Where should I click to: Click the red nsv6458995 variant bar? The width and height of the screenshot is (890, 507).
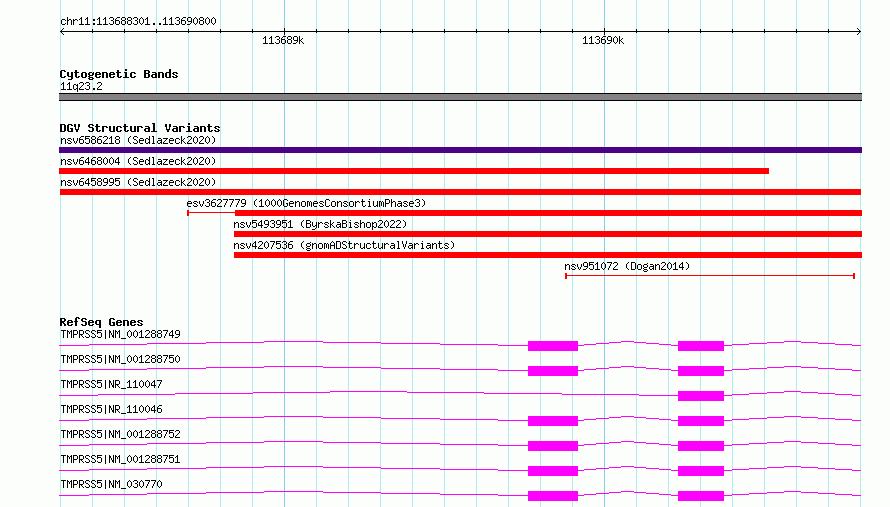[460, 192]
